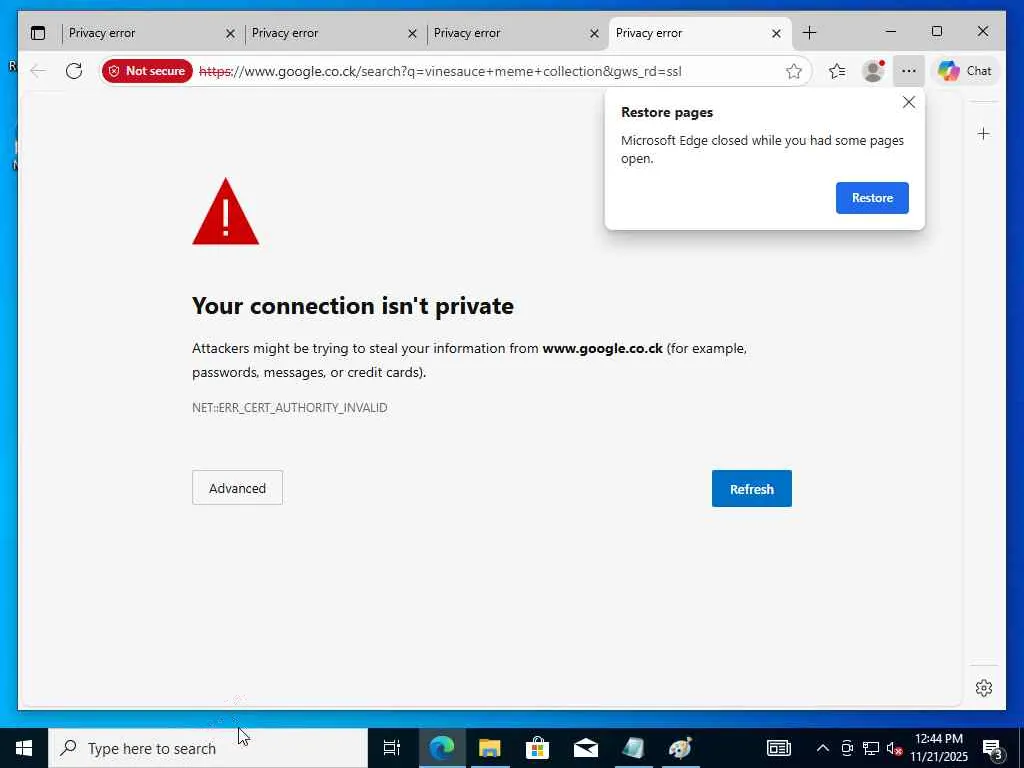The height and width of the screenshot is (768, 1024).
Task: Click the NET::ERR_CERT_AUTHORITY_INVALID error code
Action: [x=289, y=408]
